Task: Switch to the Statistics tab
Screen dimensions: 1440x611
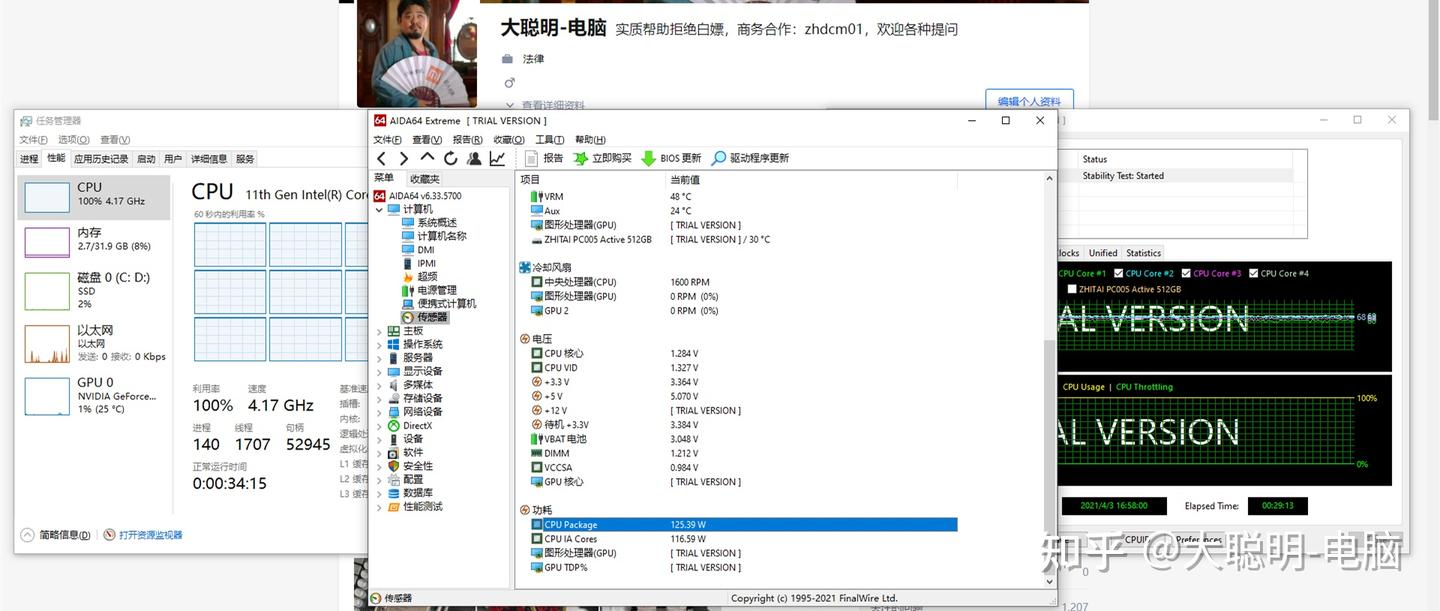Action: pyautogui.click(x=1143, y=252)
